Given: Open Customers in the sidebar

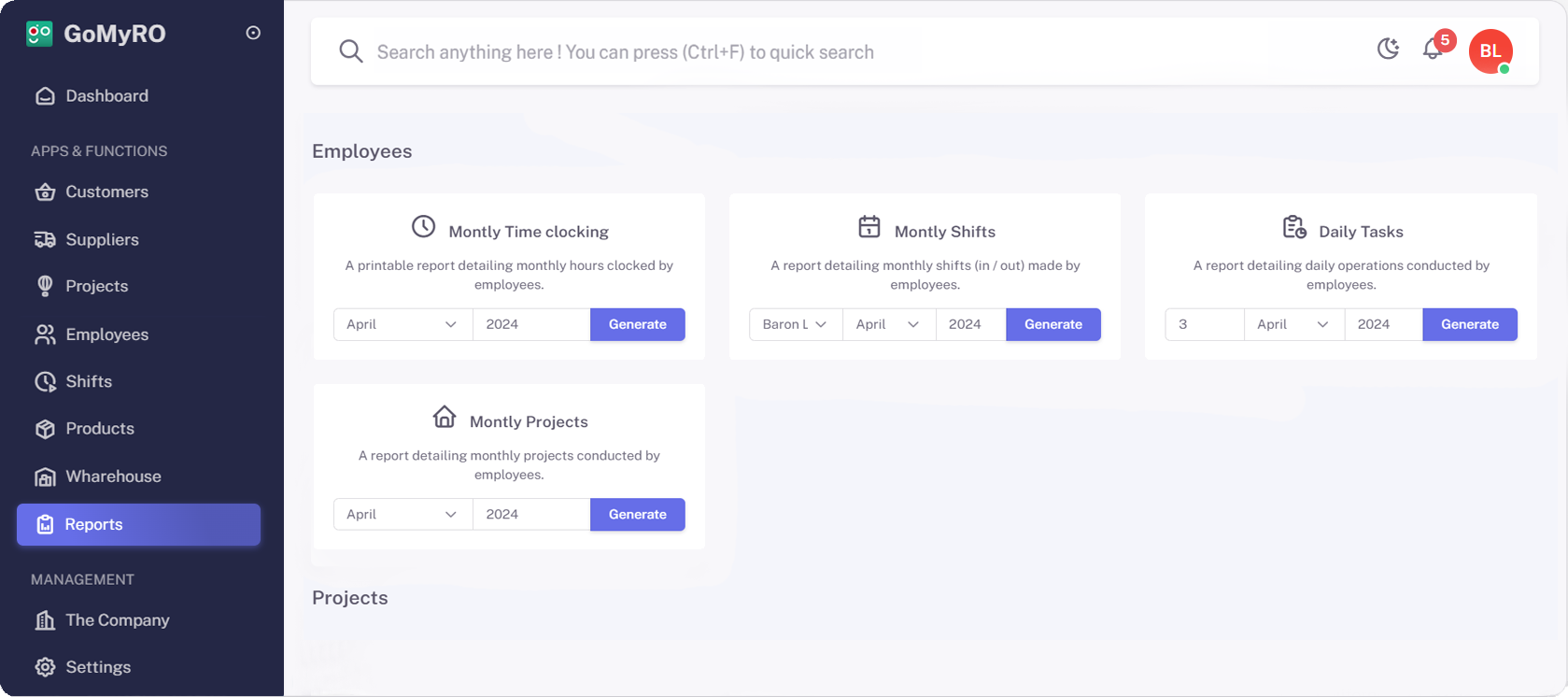Looking at the screenshot, I should 106,192.
